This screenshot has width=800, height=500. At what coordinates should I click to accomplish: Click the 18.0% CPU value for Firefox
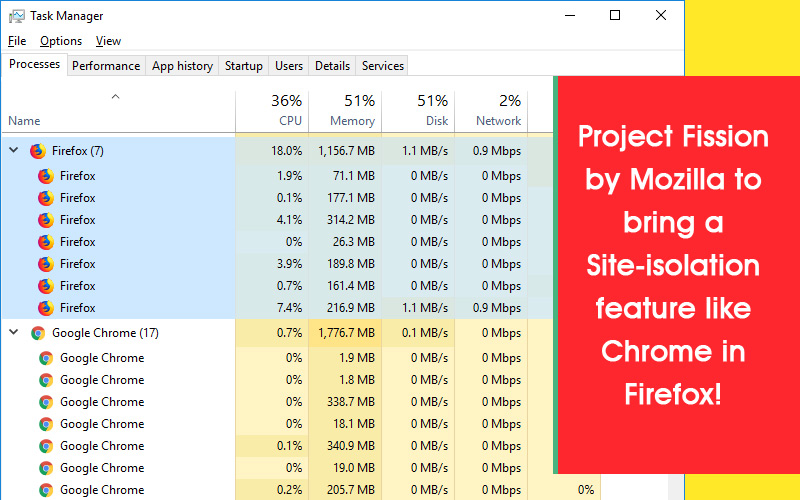click(286, 151)
